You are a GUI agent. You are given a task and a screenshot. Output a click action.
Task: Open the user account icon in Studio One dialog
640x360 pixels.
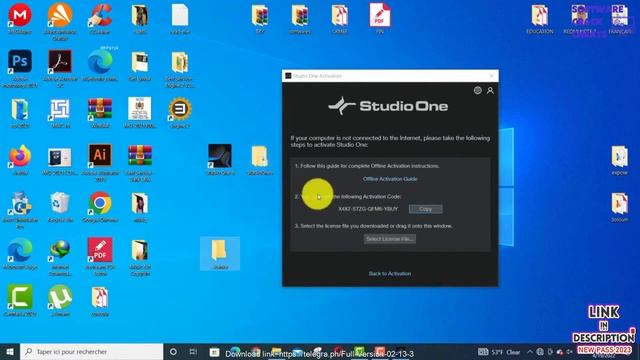tap(490, 91)
